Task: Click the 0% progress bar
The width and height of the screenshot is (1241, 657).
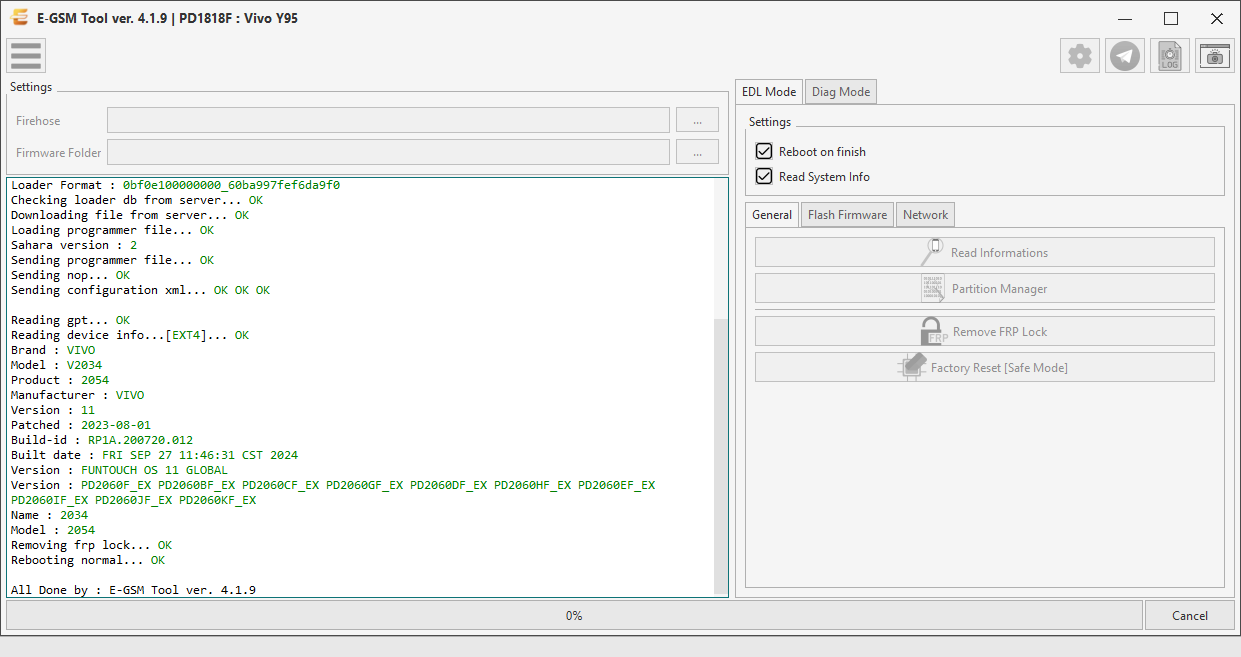Action: [574, 615]
